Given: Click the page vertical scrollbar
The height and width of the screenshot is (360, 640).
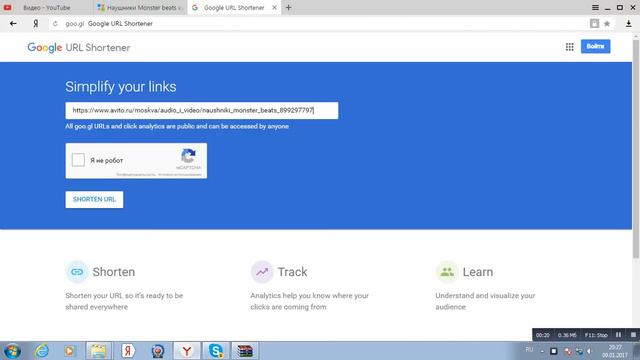Looking at the screenshot, I should point(636,149).
